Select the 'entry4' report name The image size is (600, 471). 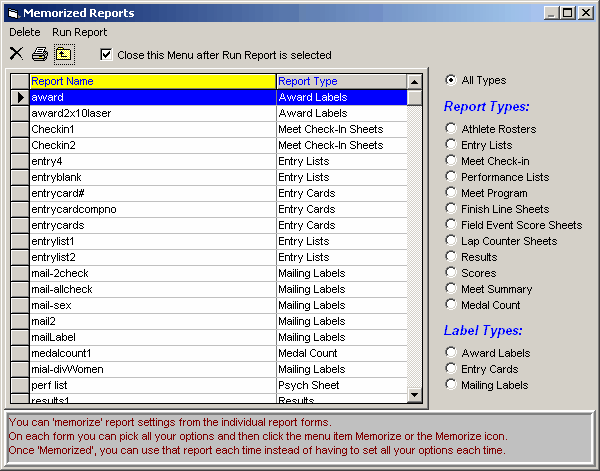click(x=153, y=161)
